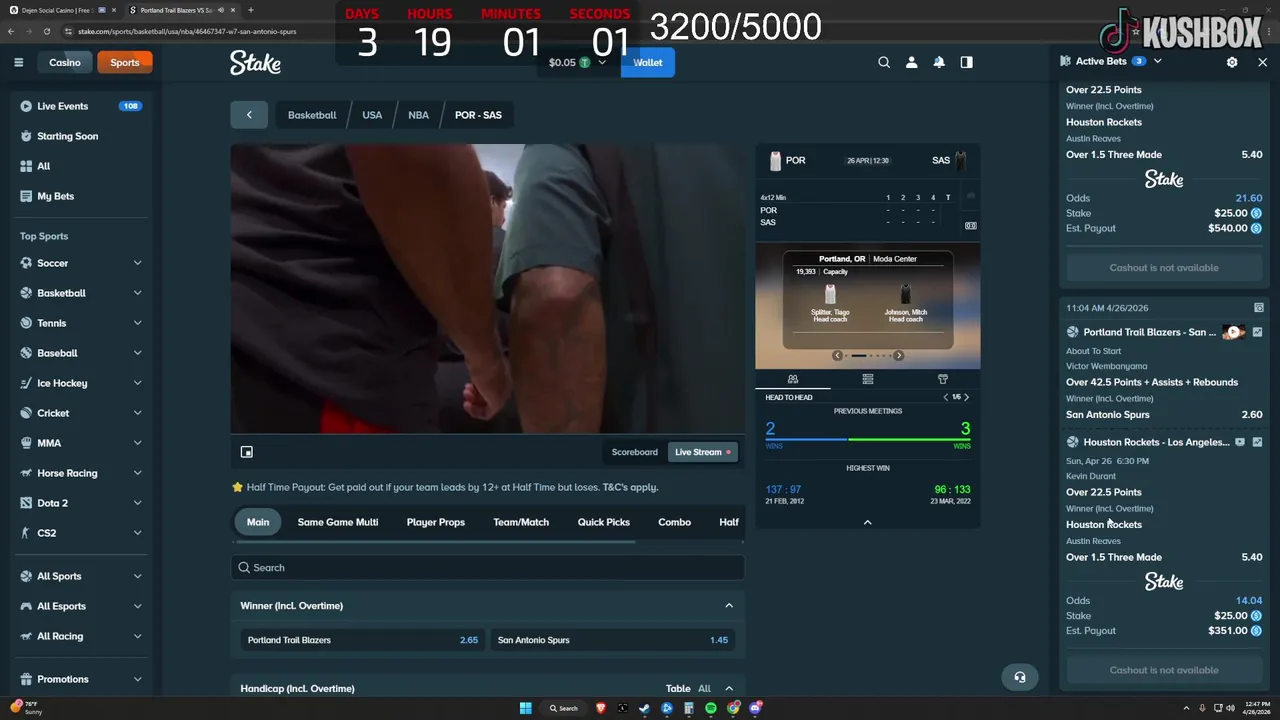Viewport: 1280px width, 720px height.
Task: Toggle the bet slip panel icon
Action: tap(966, 62)
